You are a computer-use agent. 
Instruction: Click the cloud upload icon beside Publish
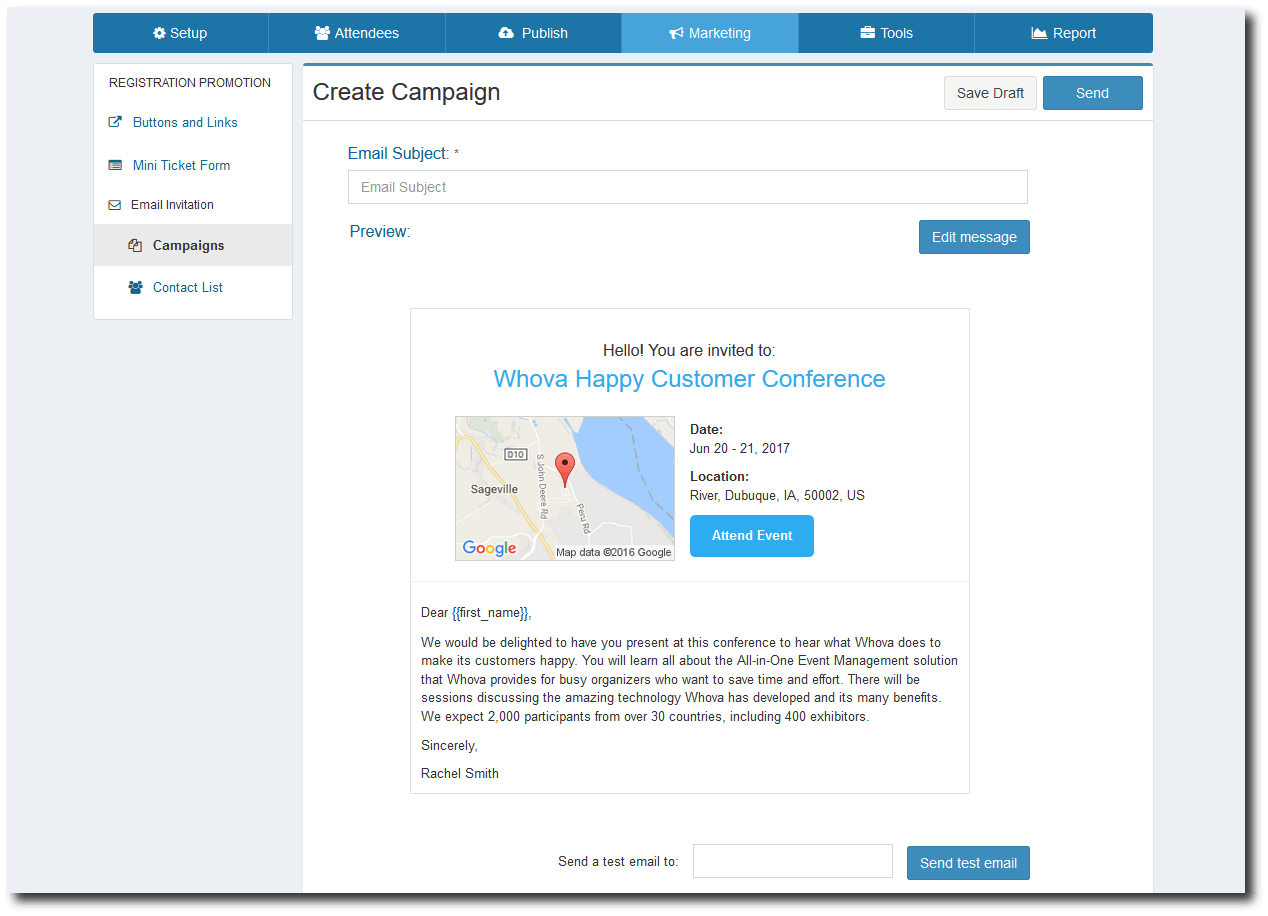click(506, 33)
